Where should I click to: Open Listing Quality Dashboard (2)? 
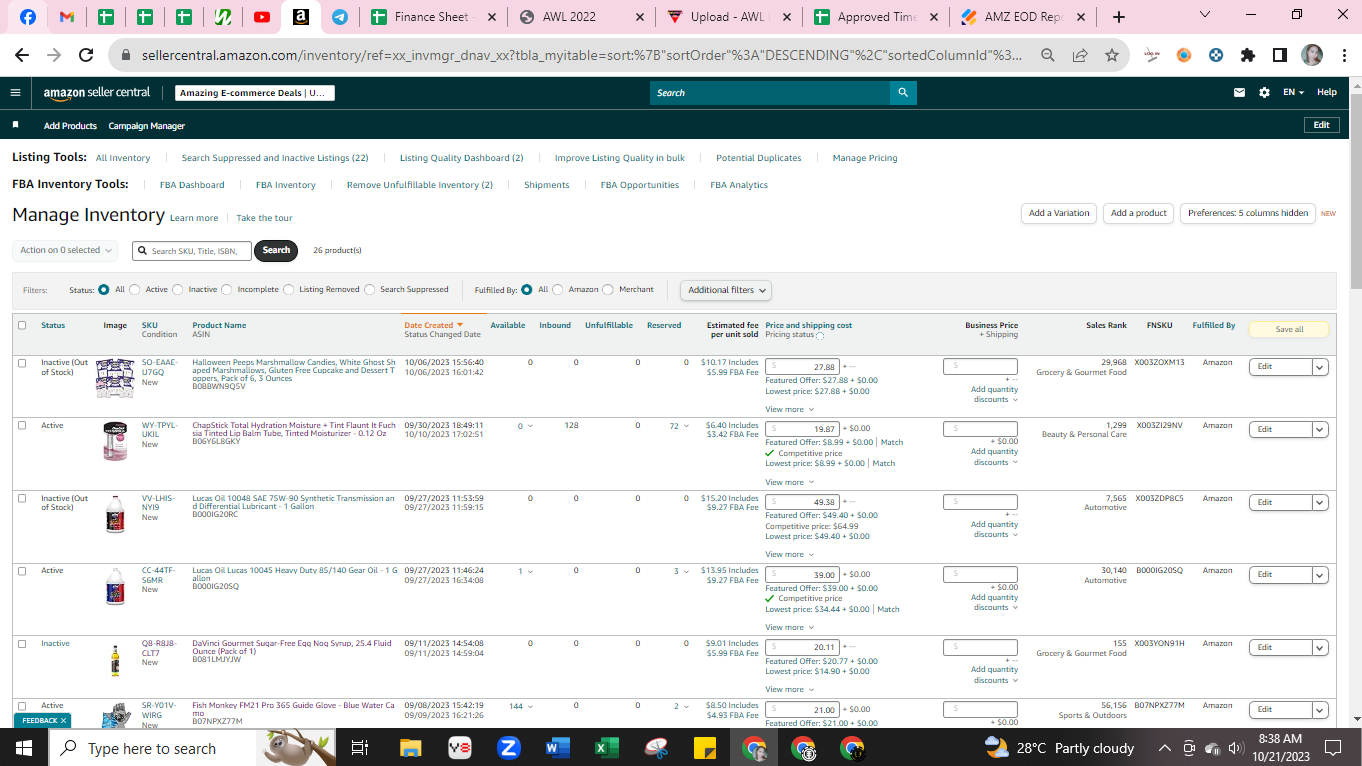[462, 158]
